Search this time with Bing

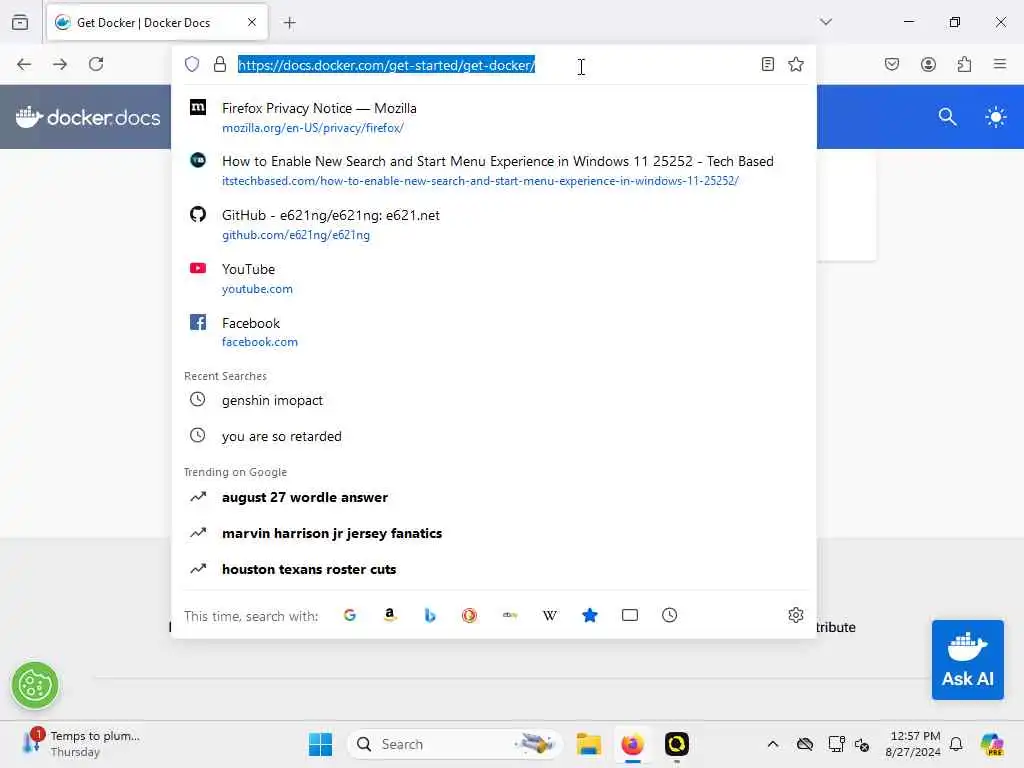pyautogui.click(x=430, y=615)
